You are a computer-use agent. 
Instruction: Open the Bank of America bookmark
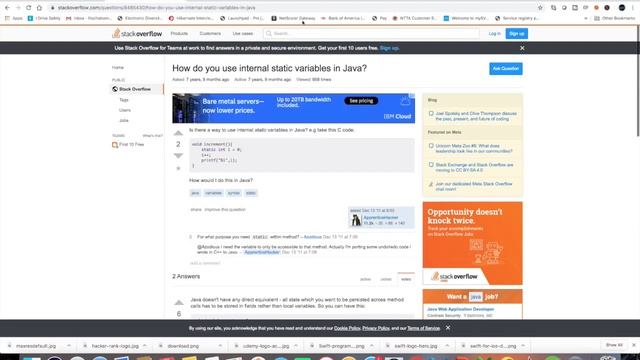tap(342, 18)
